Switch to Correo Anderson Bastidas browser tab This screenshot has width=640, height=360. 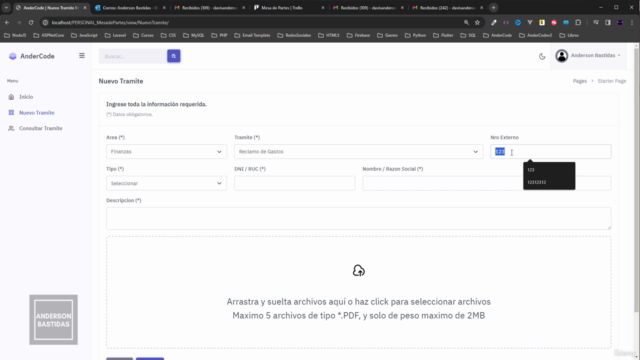pos(130,8)
